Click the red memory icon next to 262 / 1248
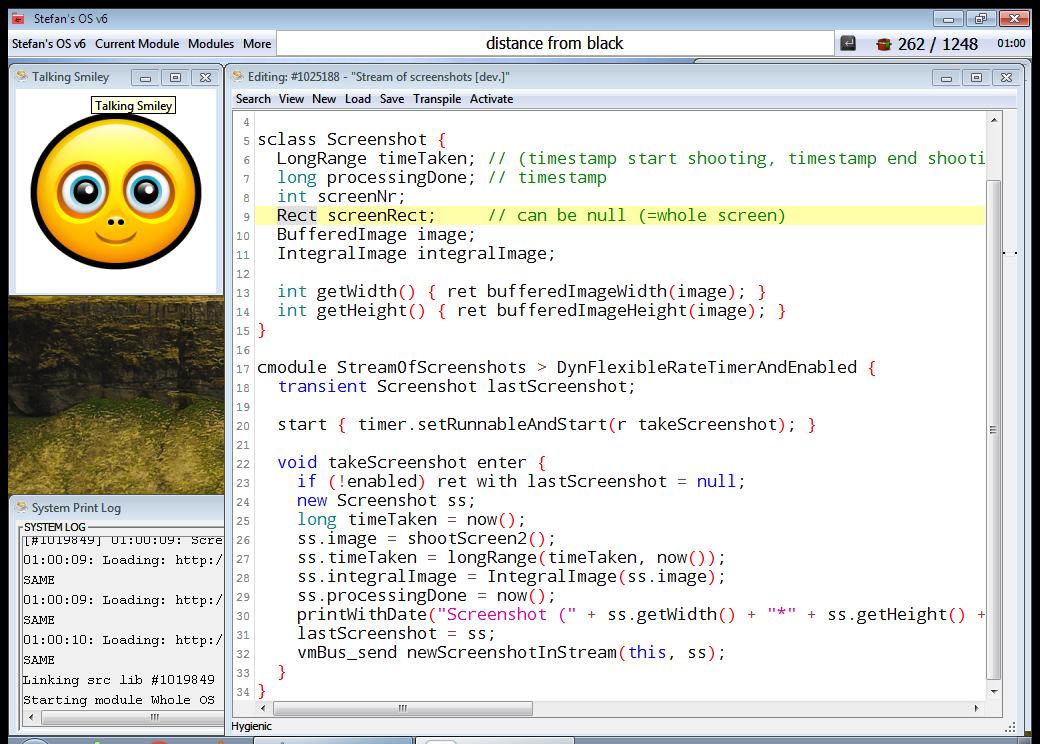The width and height of the screenshot is (1040, 744). point(883,44)
